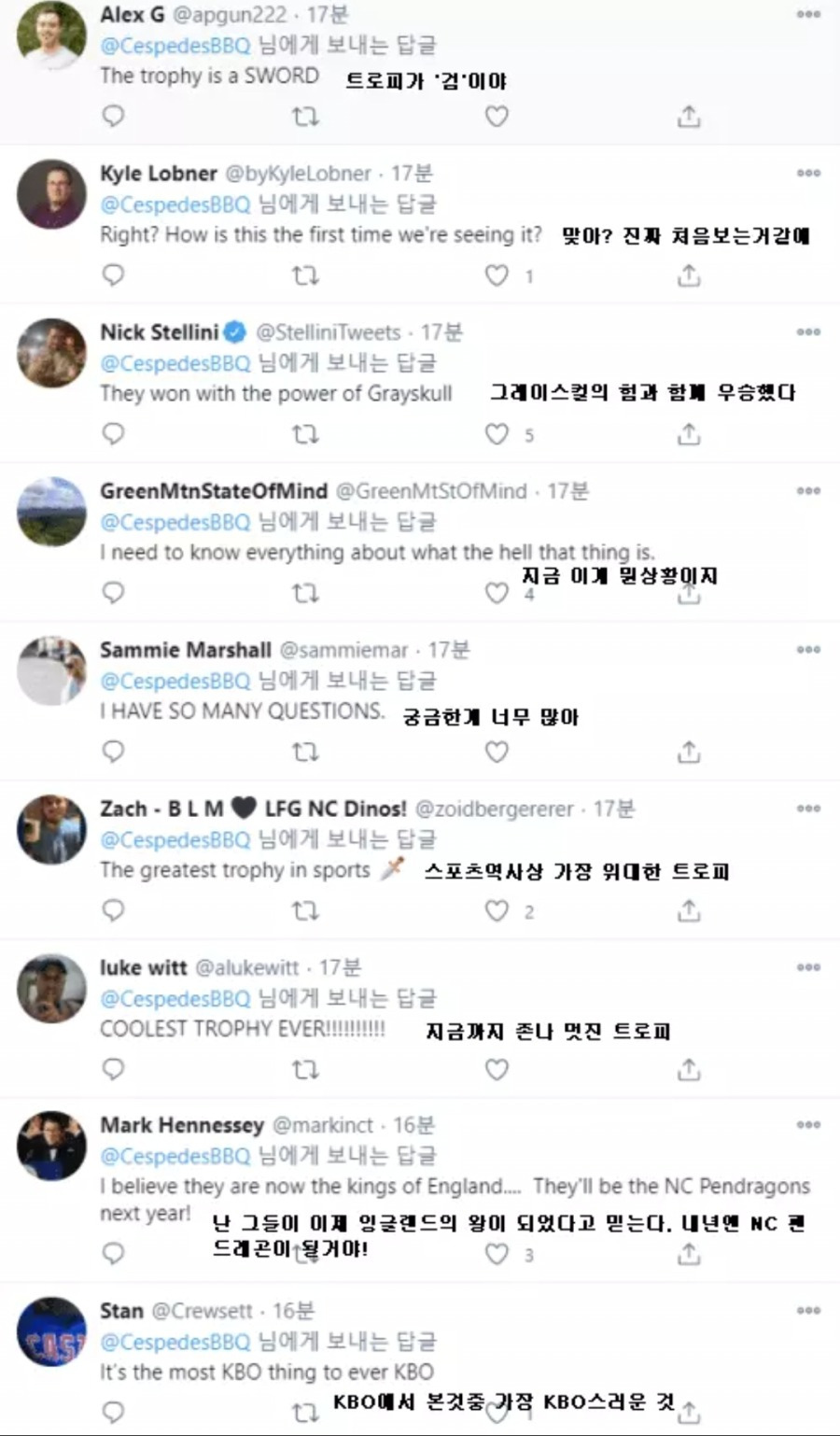Share GreenMtnStateOfMind's tweet
Screen dimensions: 840x1436
pos(689,594)
